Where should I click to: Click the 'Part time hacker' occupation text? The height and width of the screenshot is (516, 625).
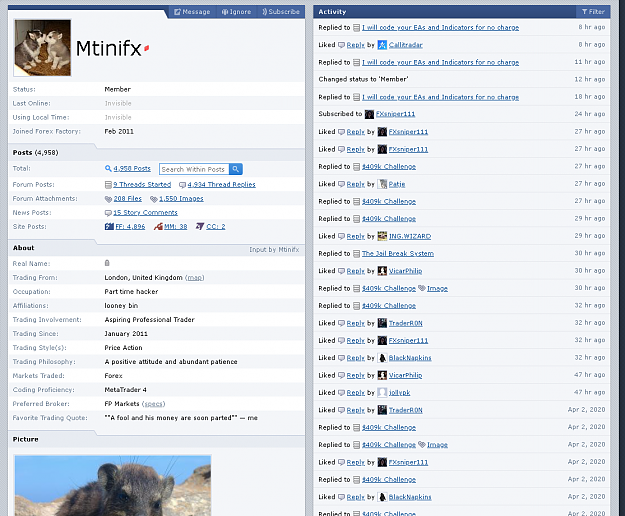point(131,292)
